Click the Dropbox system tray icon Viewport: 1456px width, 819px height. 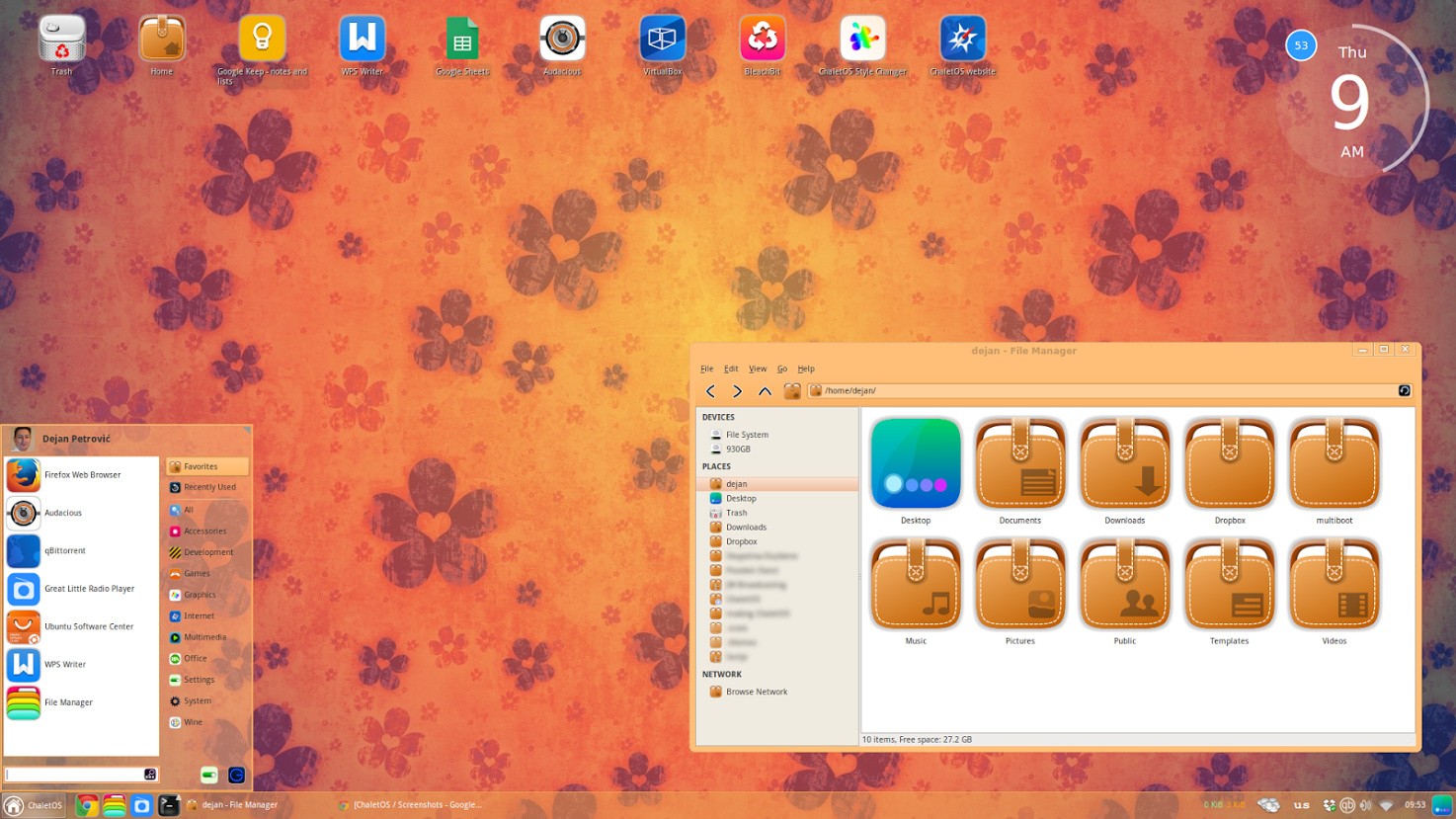tap(1329, 804)
